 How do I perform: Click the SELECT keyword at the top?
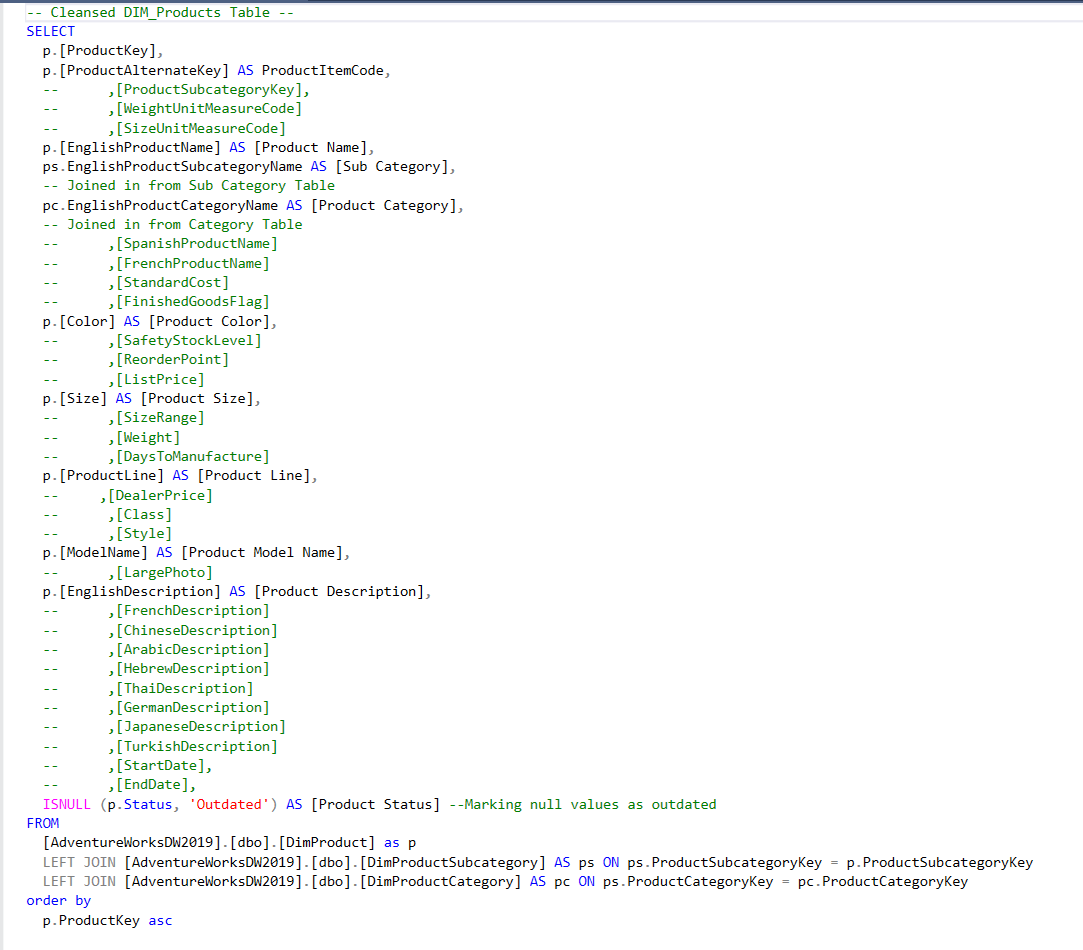pos(50,31)
